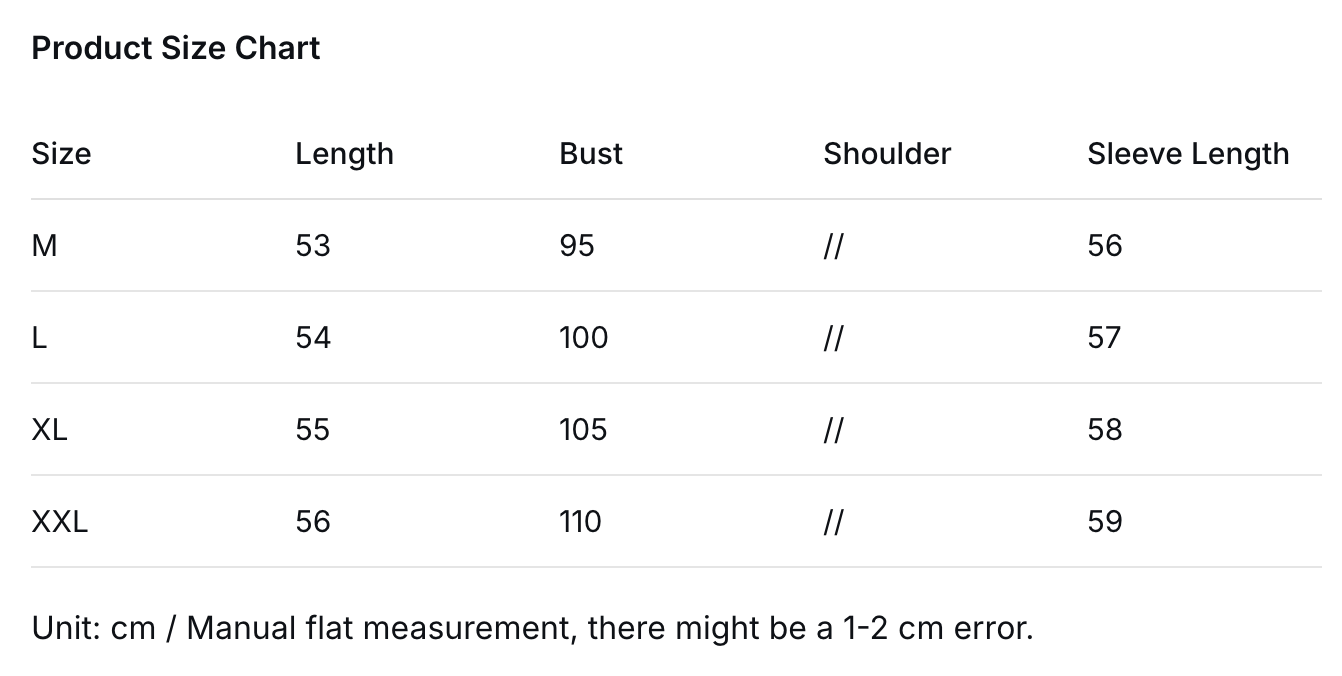Viewport: 1342px width, 676px height.
Task: Select length value 55 in XL row
Action: click(x=313, y=430)
